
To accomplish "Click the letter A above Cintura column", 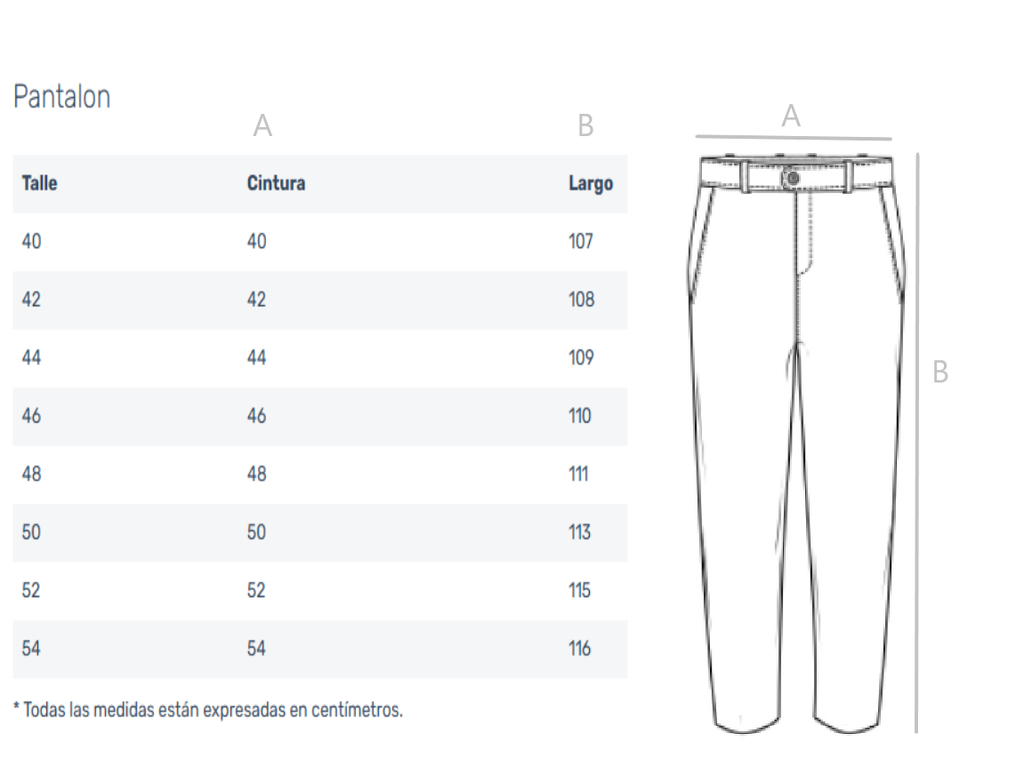I will point(263,125).
